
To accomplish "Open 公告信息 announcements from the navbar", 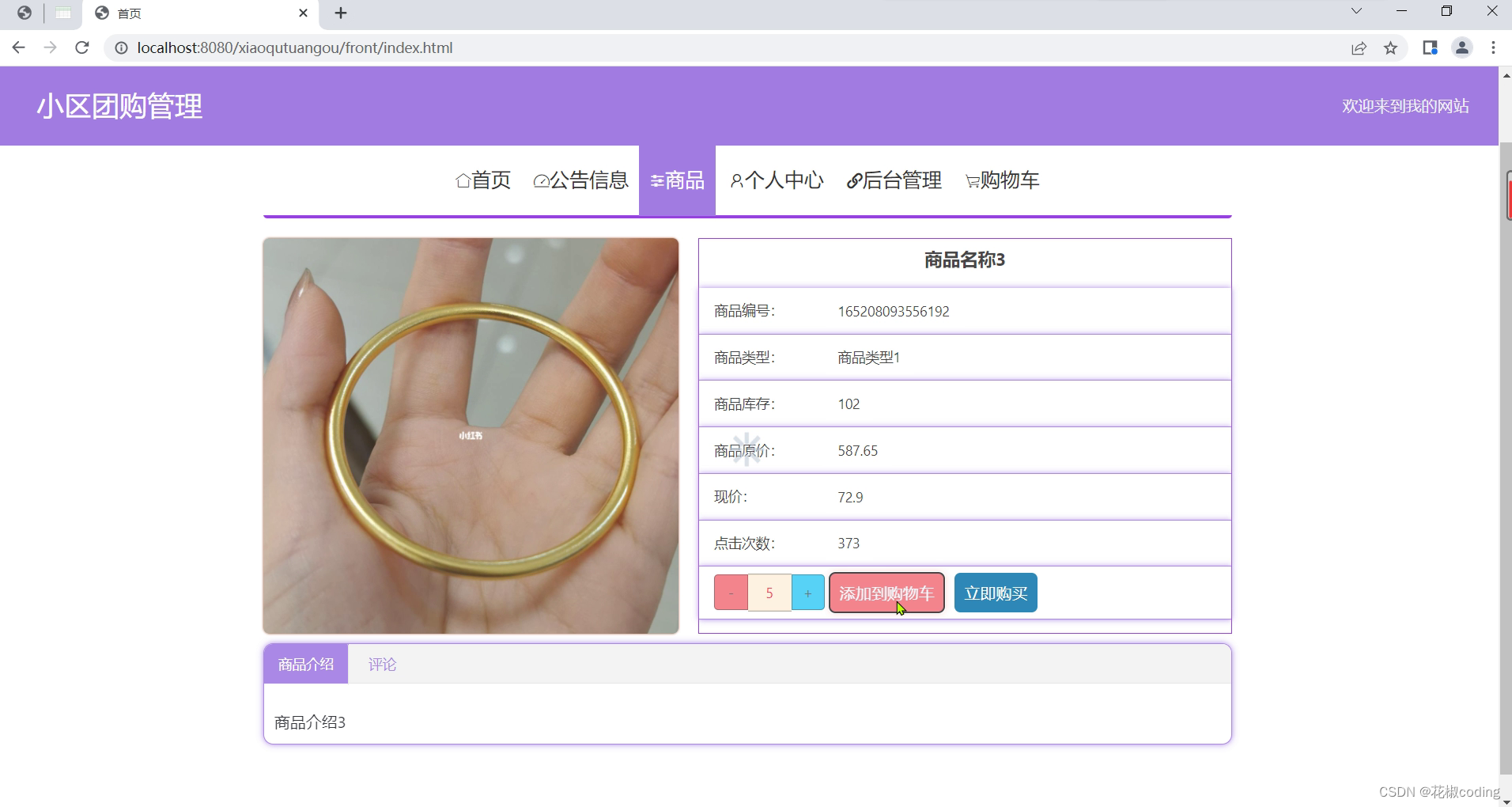I will click(x=581, y=180).
